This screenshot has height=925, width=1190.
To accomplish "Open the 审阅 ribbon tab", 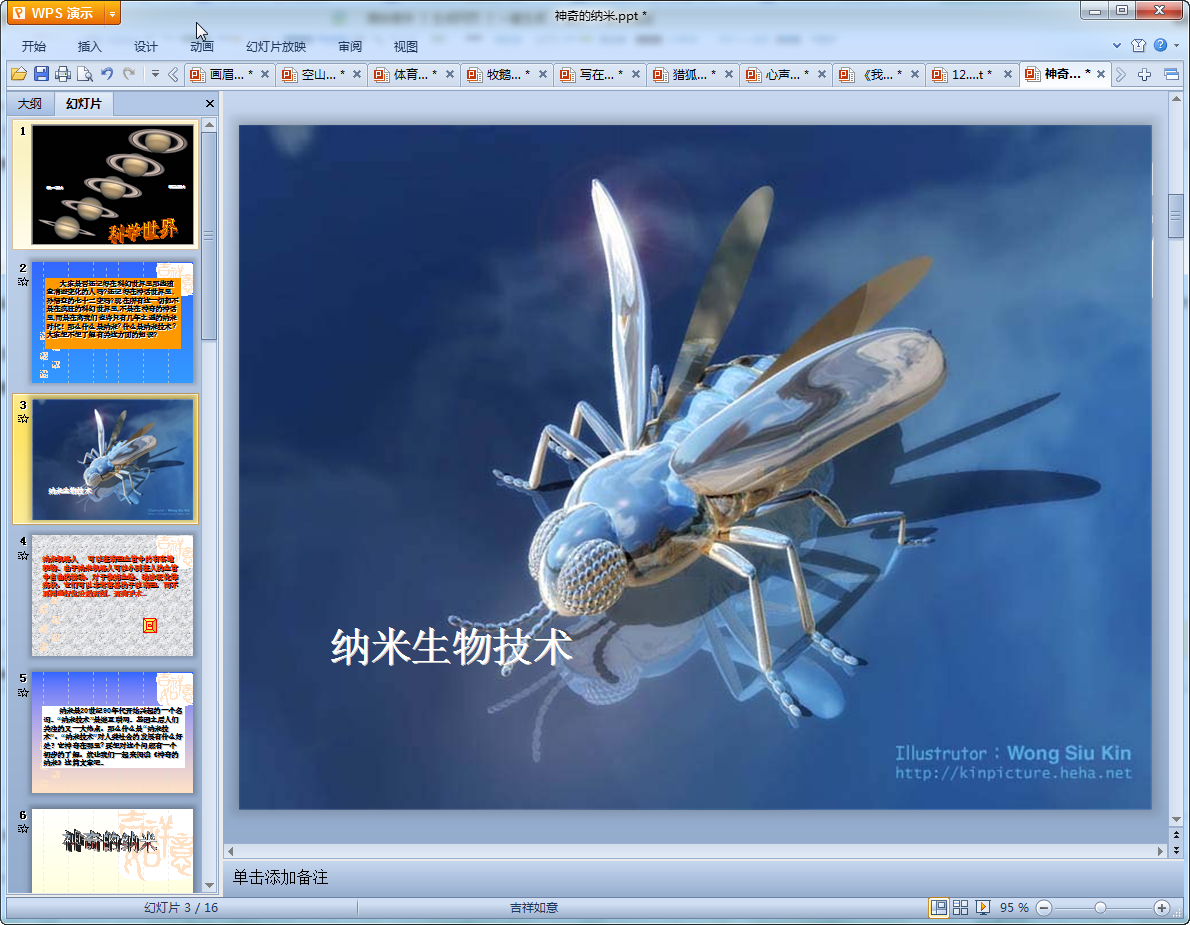I will [350, 46].
